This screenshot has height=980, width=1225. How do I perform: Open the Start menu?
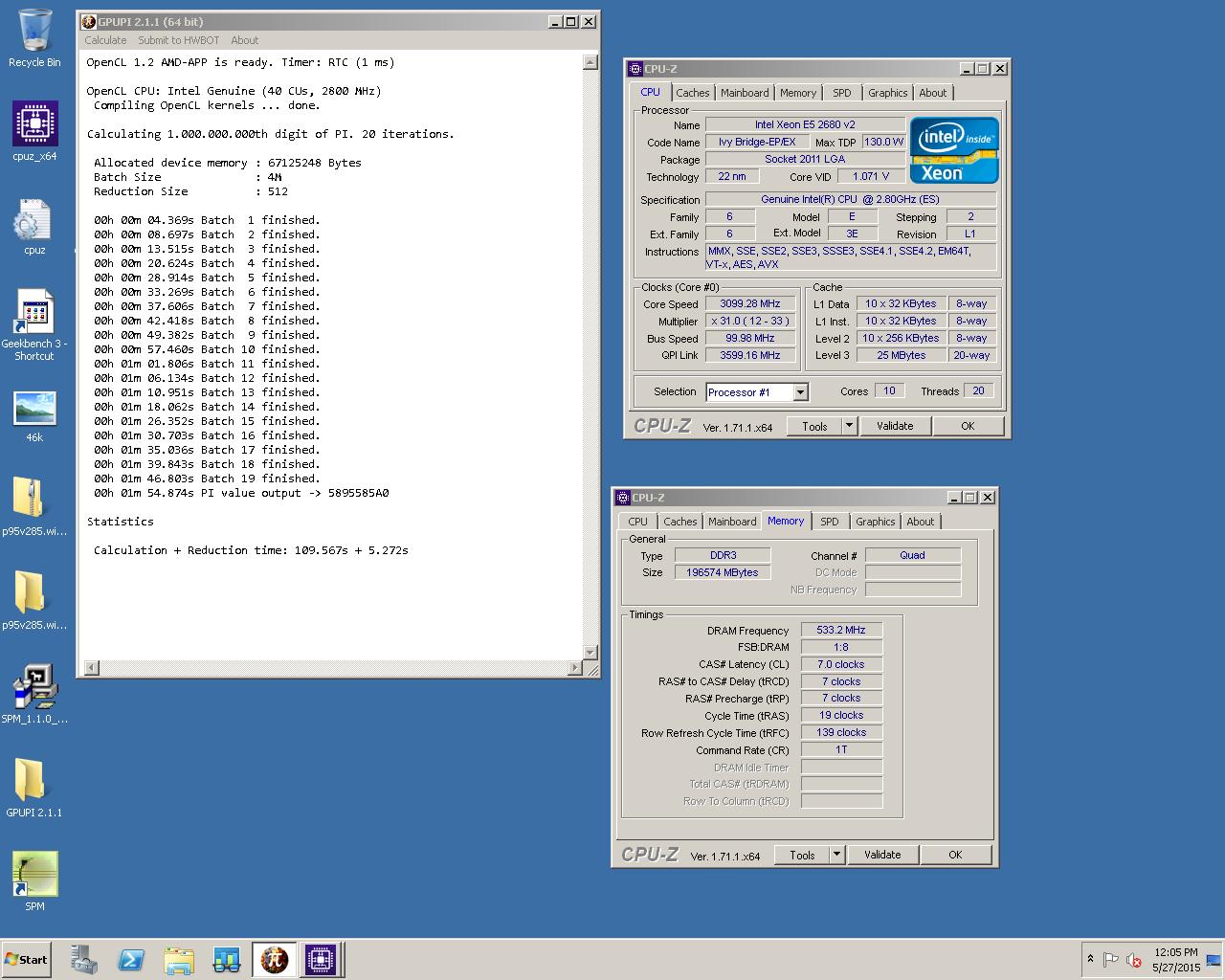coord(26,959)
